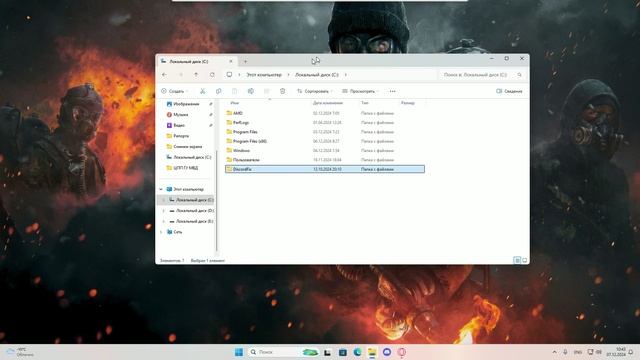This screenshot has width=640, height=360.
Task: Click the search magnifier in Explorer
Action: [x=519, y=75]
